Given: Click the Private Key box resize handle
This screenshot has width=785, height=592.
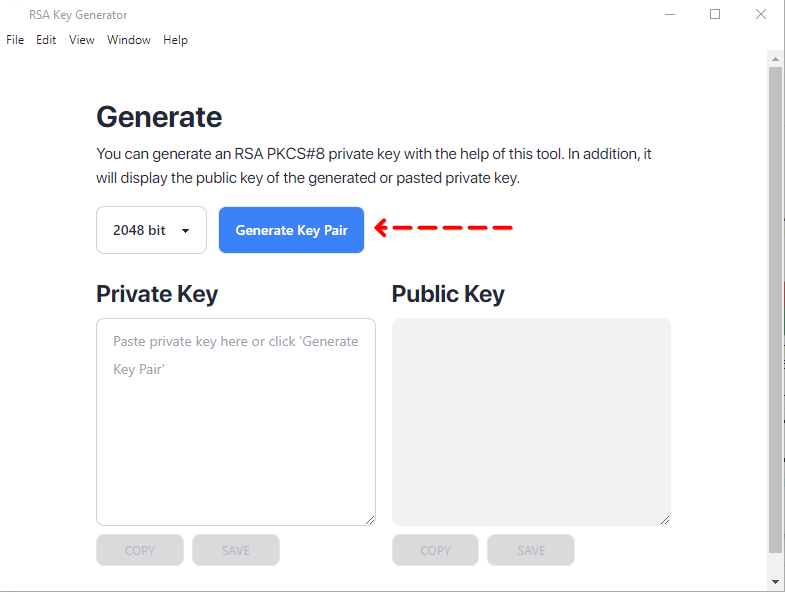Looking at the screenshot, I should point(370,520).
